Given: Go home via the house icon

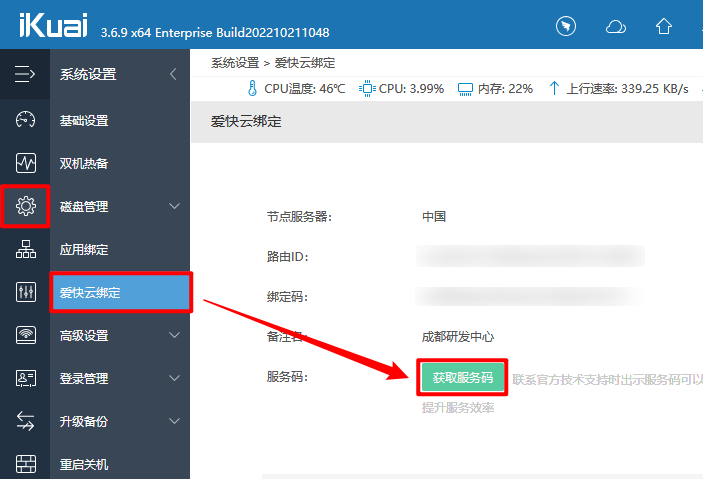Looking at the screenshot, I should pyautogui.click(x=664, y=26).
